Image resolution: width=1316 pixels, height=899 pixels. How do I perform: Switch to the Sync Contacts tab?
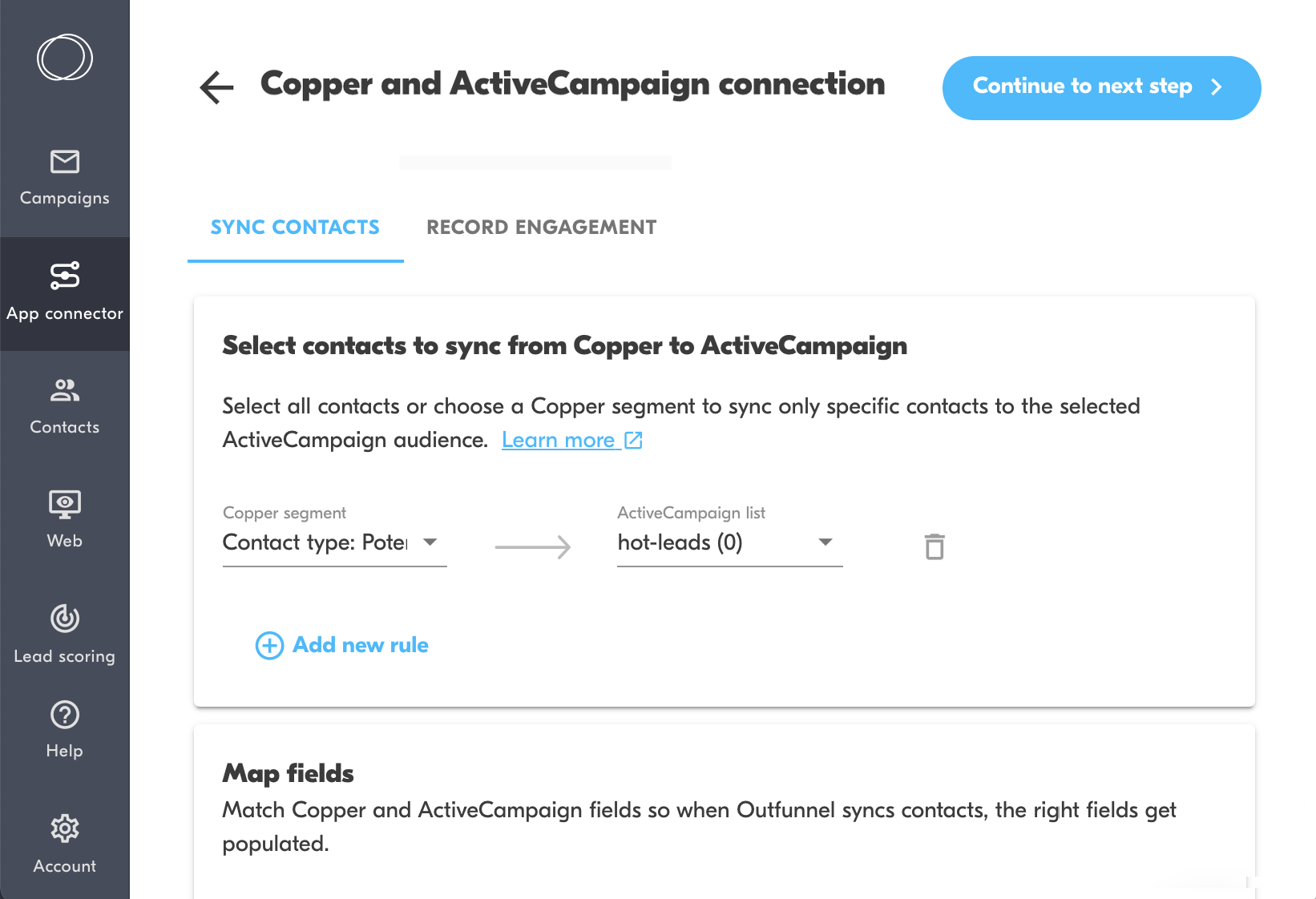tap(295, 228)
